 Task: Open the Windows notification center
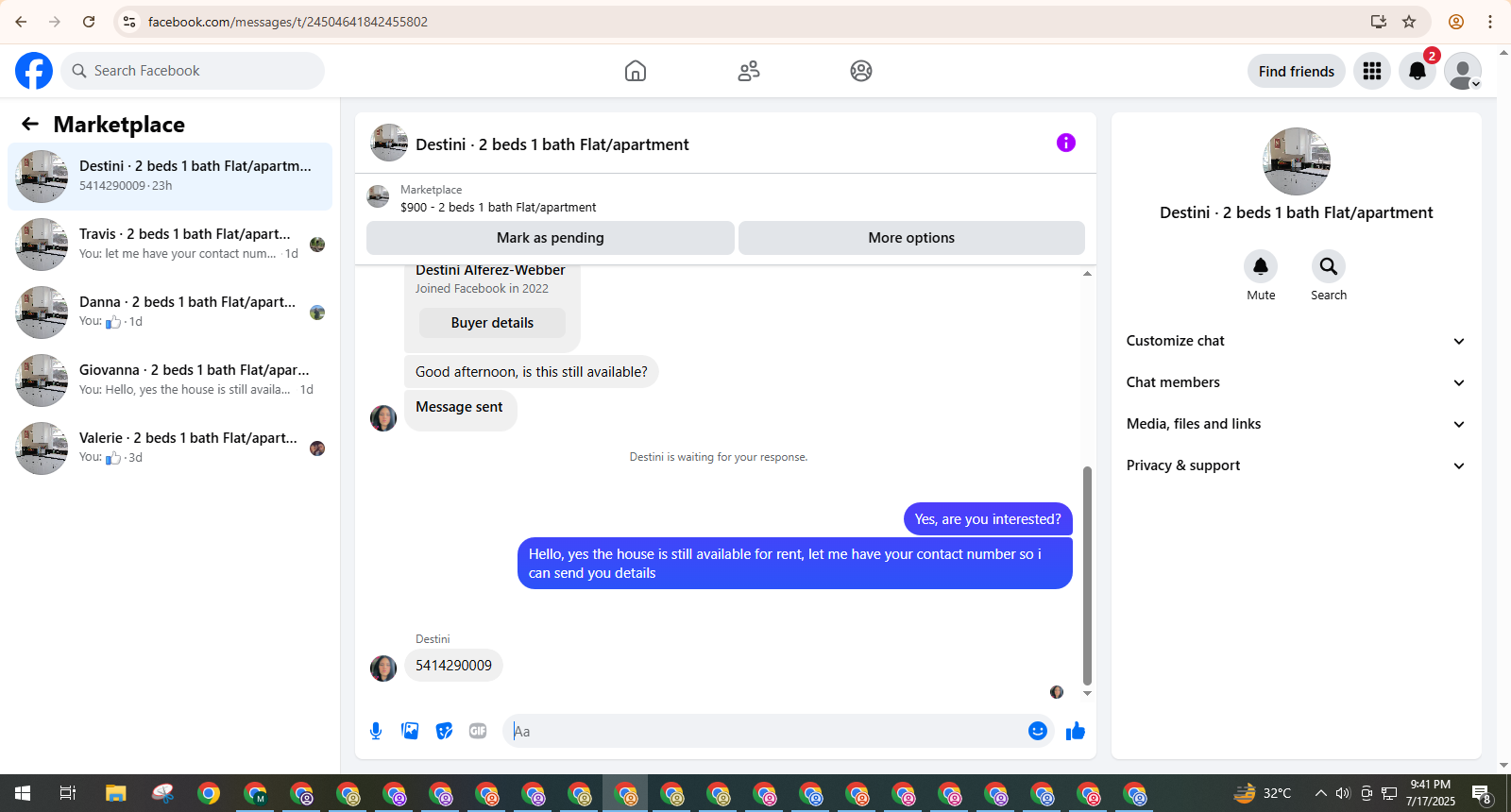pos(1482,793)
